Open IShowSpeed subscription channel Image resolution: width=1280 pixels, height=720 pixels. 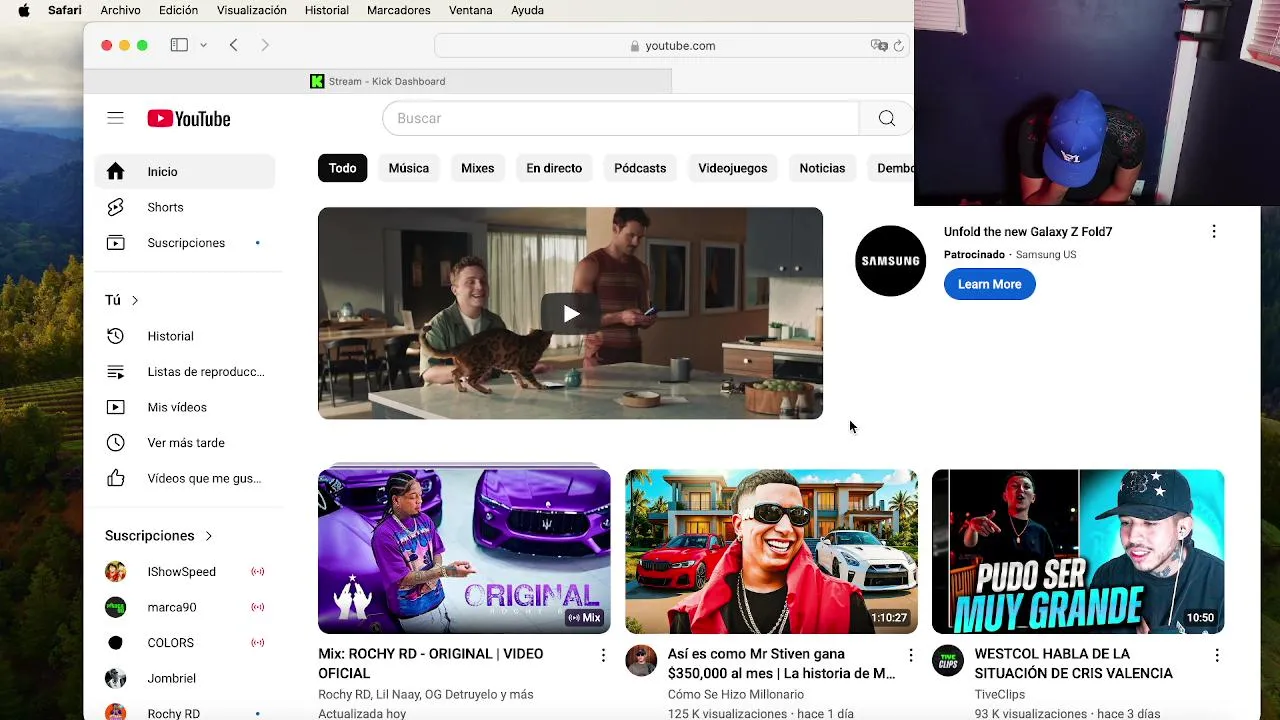tap(185, 572)
